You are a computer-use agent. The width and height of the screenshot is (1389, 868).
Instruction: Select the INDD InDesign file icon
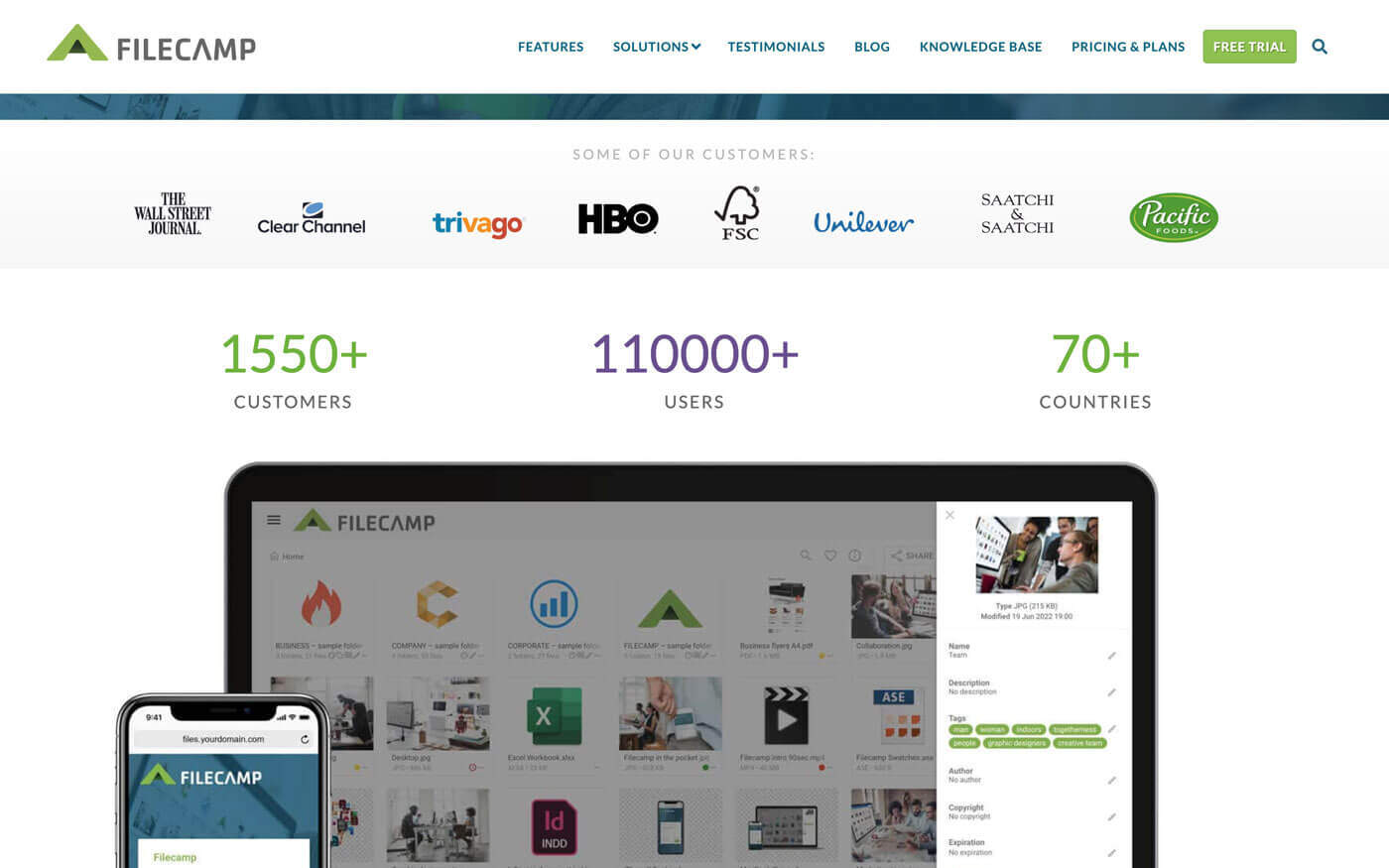554,827
